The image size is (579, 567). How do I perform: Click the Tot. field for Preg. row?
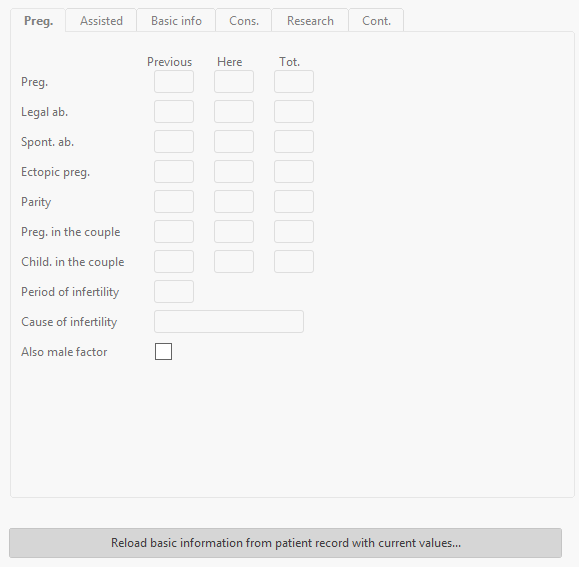(x=294, y=82)
